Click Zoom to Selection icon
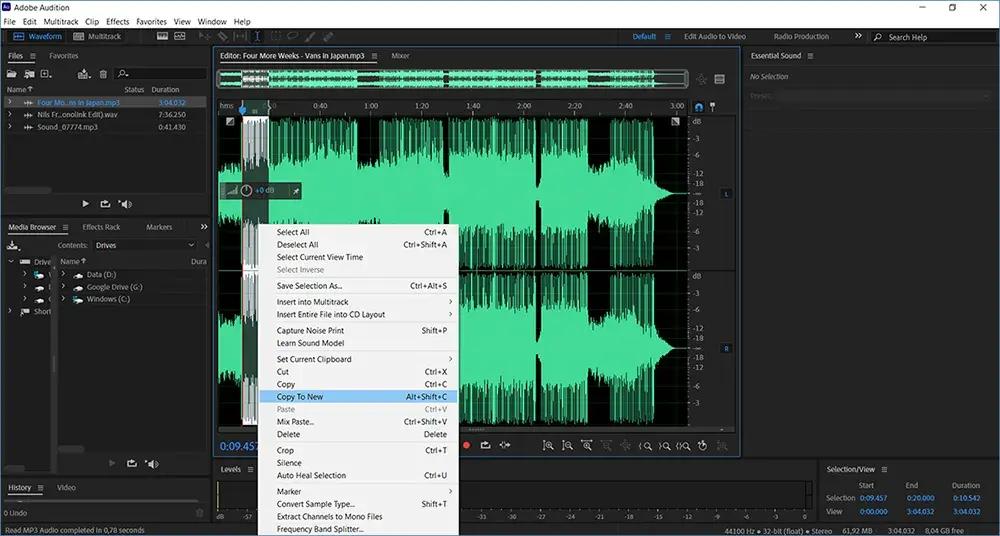 [683, 446]
